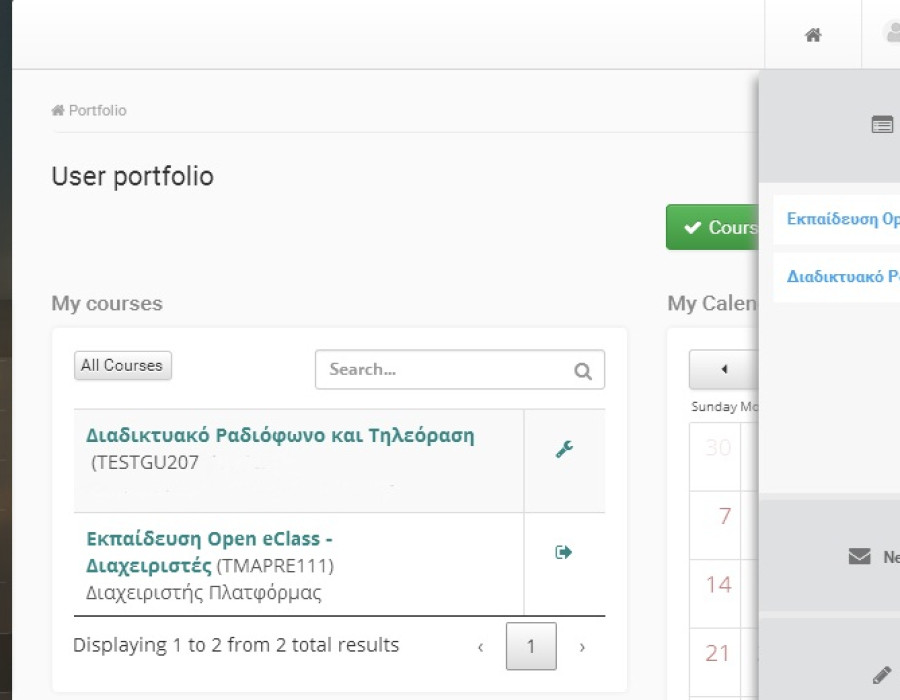Go to previous results page chevron
The width and height of the screenshot is (900, 700).
(x=480, y=647)
